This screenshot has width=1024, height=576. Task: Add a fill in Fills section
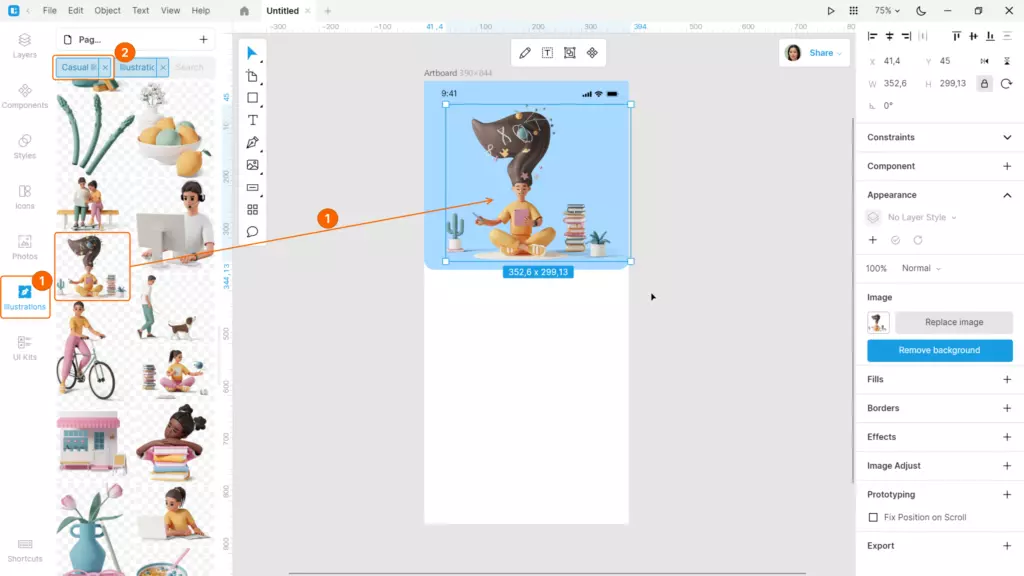click(1007, 379)
